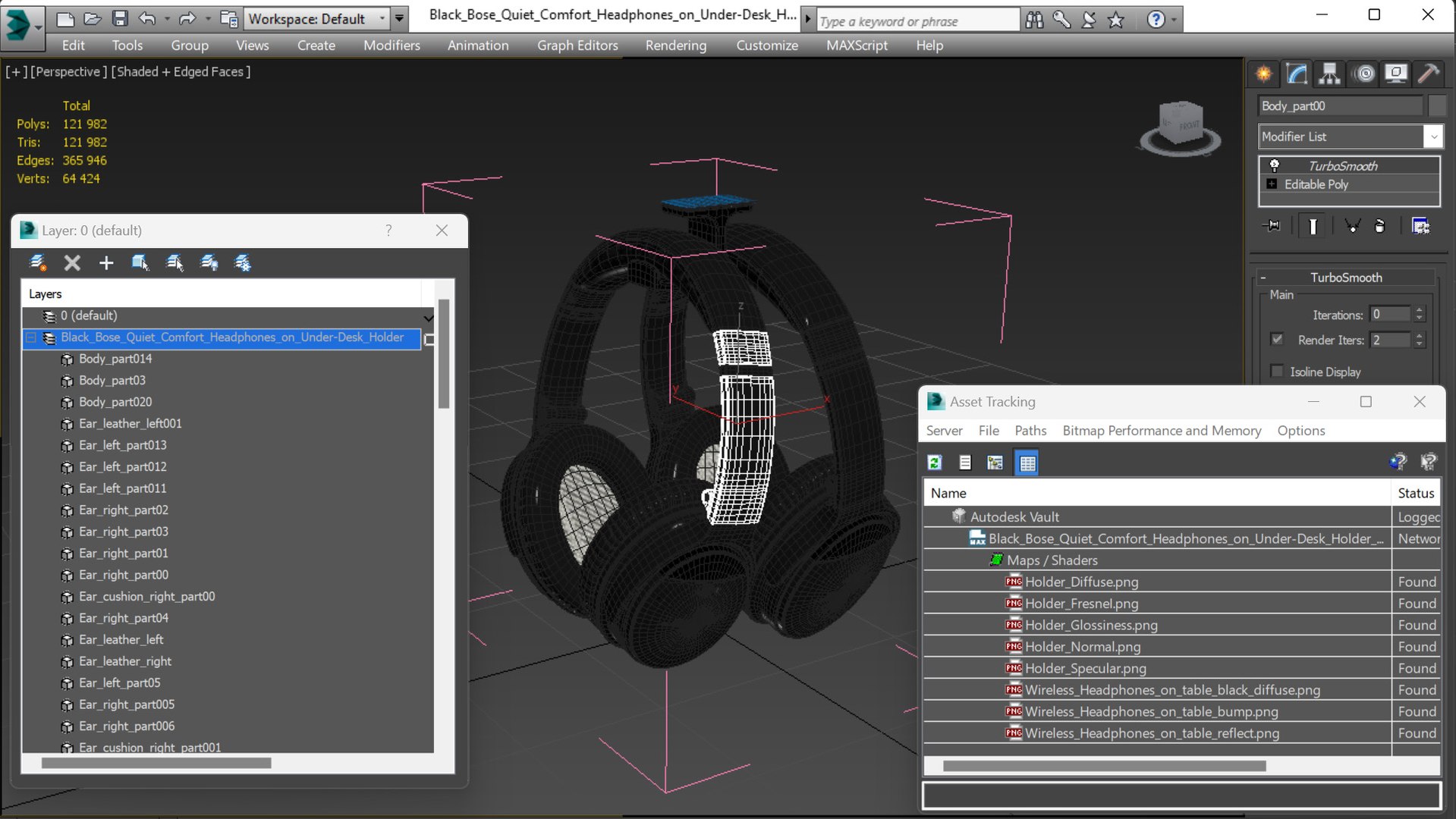
Task: Click Make Unique icon below modifier stack
Action: (x=1352, y=226)
